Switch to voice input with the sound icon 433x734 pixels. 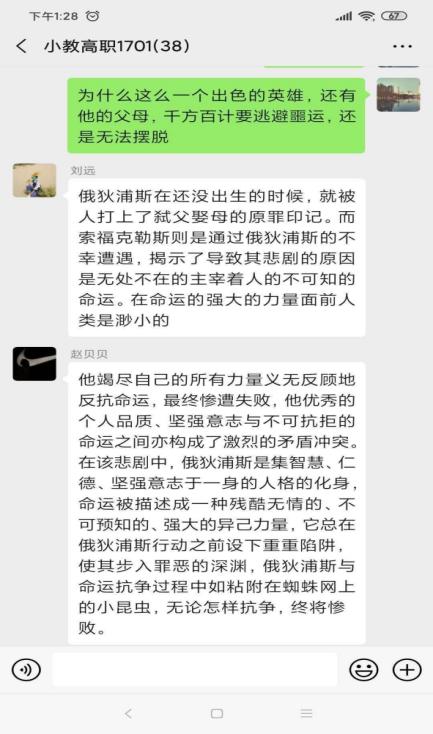point(26,670)
